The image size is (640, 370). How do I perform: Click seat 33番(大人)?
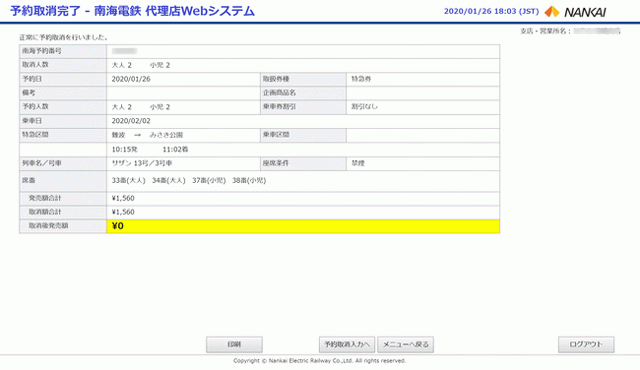point(129,180)
